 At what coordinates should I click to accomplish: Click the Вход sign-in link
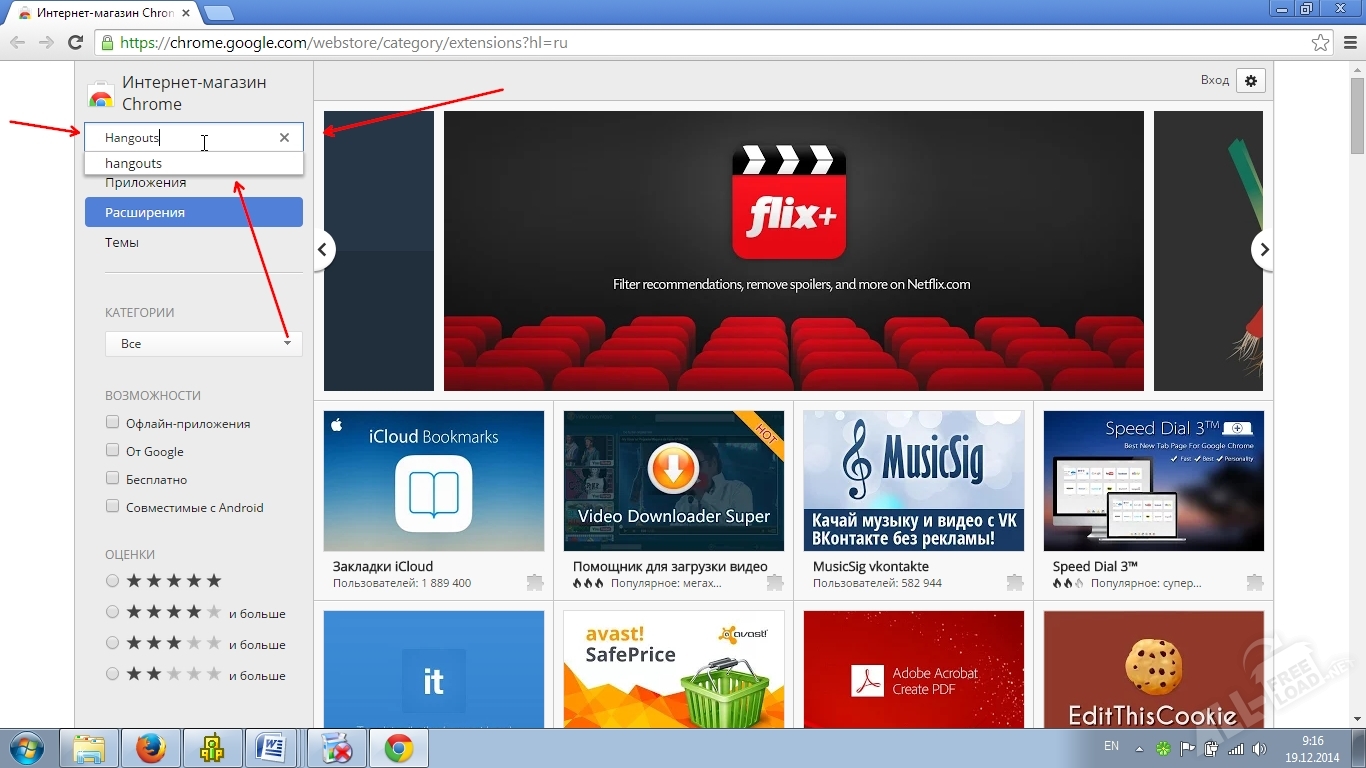(x=1213, y=80)
